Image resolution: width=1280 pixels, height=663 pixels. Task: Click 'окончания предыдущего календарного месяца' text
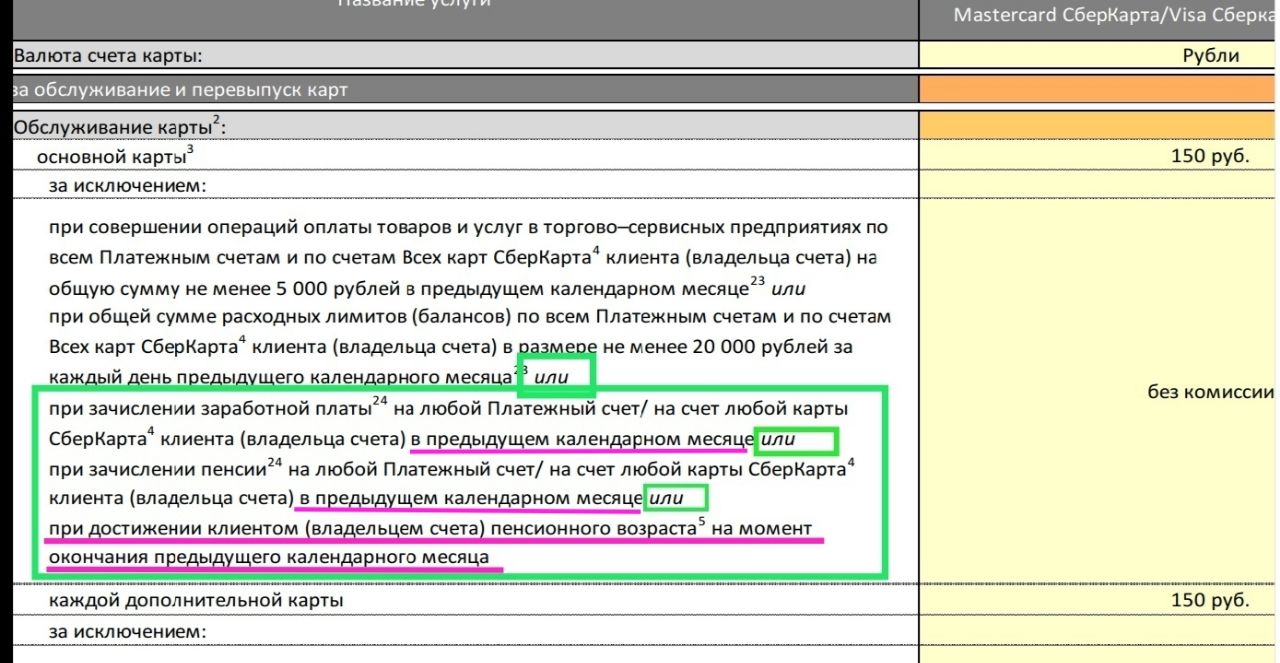click(x=270, y=557)
